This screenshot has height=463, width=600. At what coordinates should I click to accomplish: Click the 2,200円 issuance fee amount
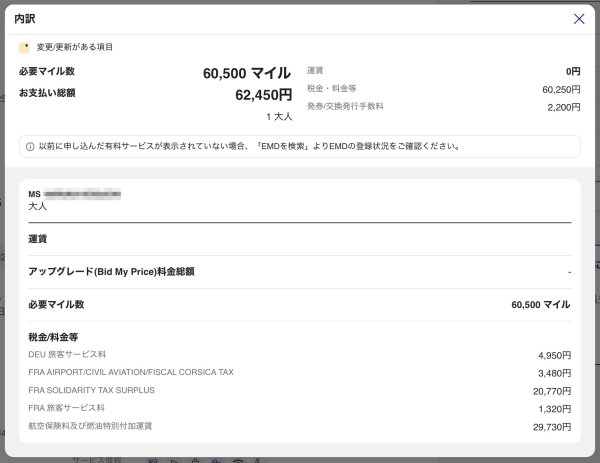[563, 107]
